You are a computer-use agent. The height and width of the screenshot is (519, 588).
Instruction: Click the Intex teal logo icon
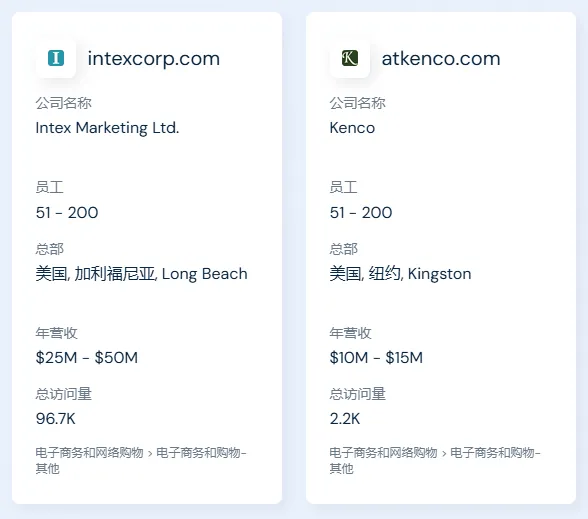click(56, 58)
